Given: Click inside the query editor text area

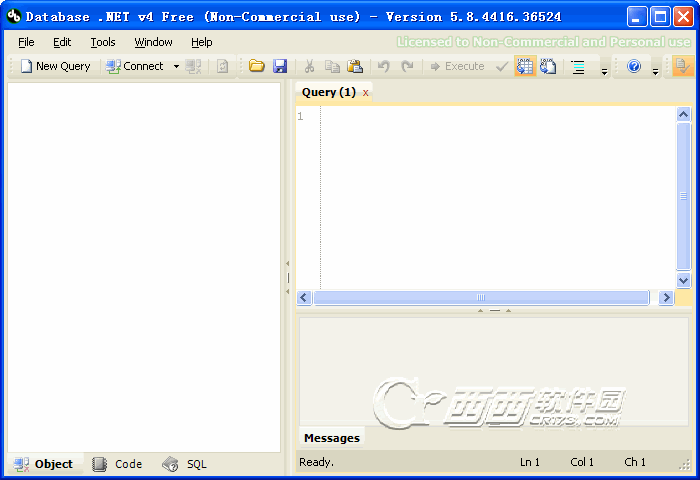Looking at the screenshot, I should click(x=498, y=197).
